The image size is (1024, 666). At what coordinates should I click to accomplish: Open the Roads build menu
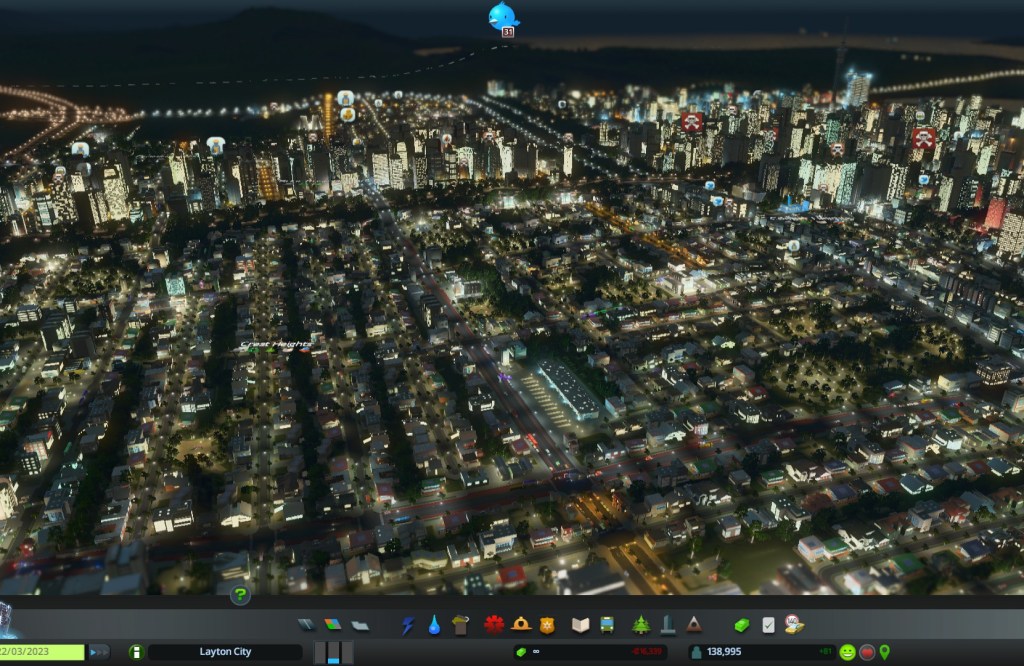point(308,625)
